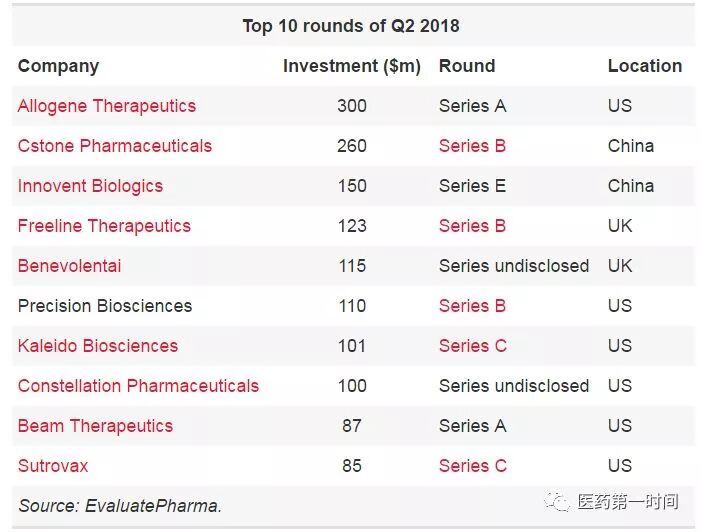Viewport: 701px width, 532px height.
Task: Click the Company column header
Action: [x=58, y=66]
